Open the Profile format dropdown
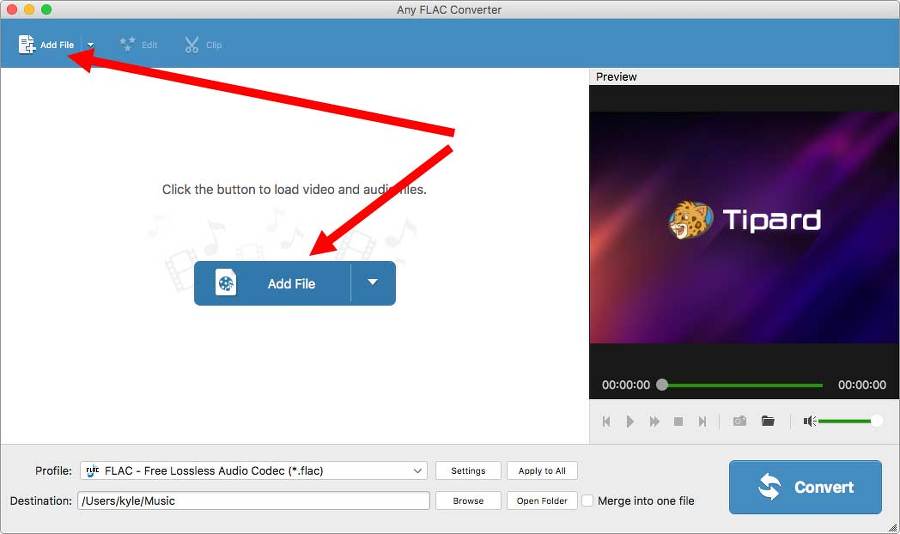The width and height of the screenshot is (900, 534). point(254,470)
